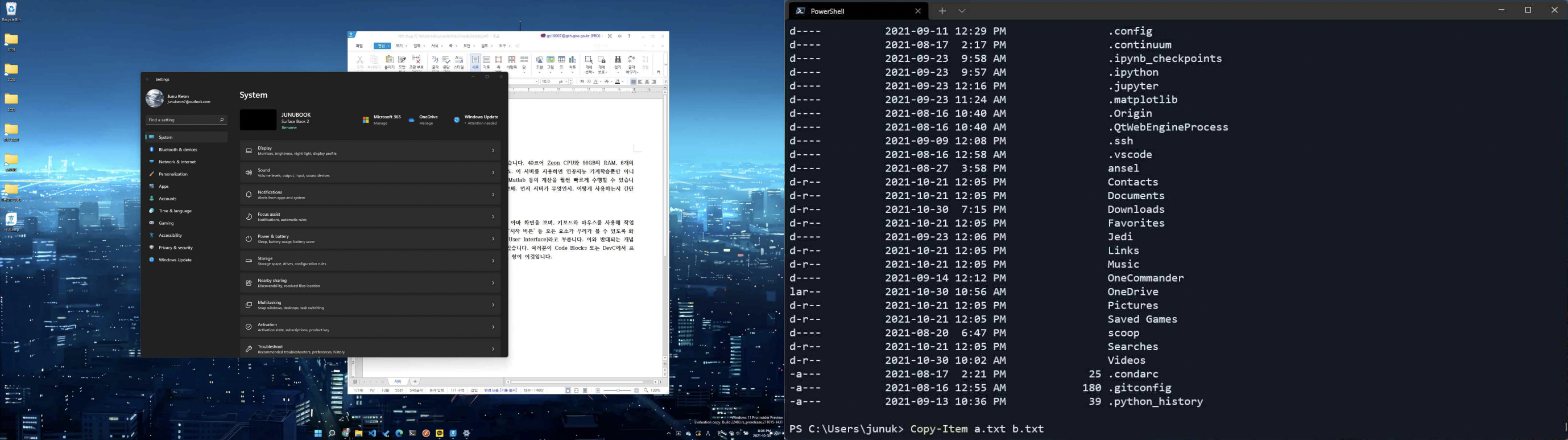Select right alignment in Hangul format bar

click(653, 81)
